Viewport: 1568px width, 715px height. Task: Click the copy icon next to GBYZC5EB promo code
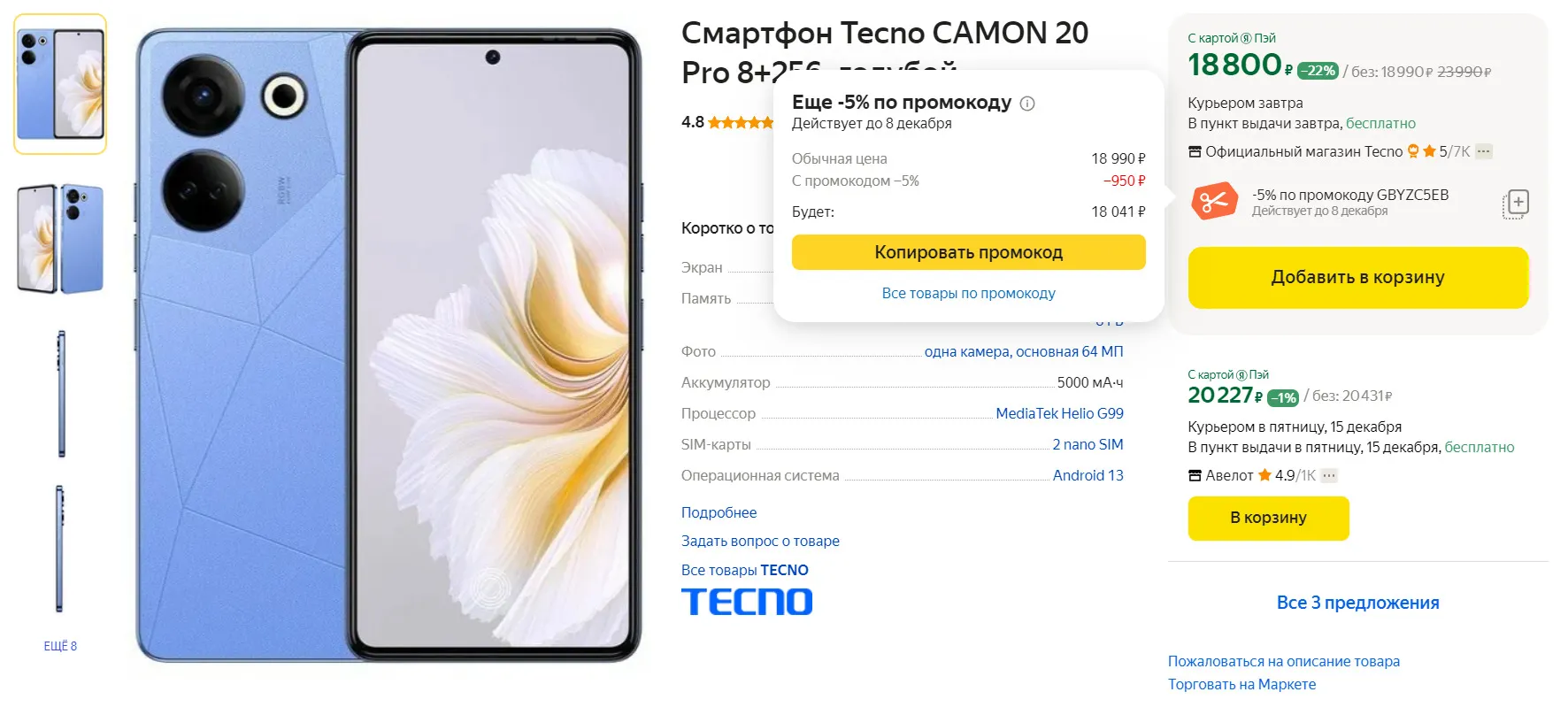(x=1516, y=204)
